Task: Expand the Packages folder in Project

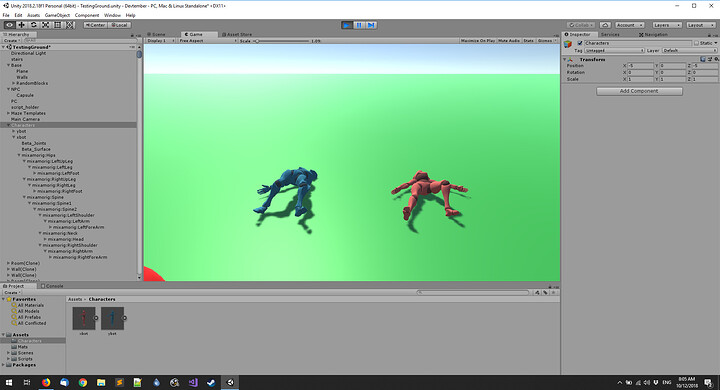Action: [4, 365]
